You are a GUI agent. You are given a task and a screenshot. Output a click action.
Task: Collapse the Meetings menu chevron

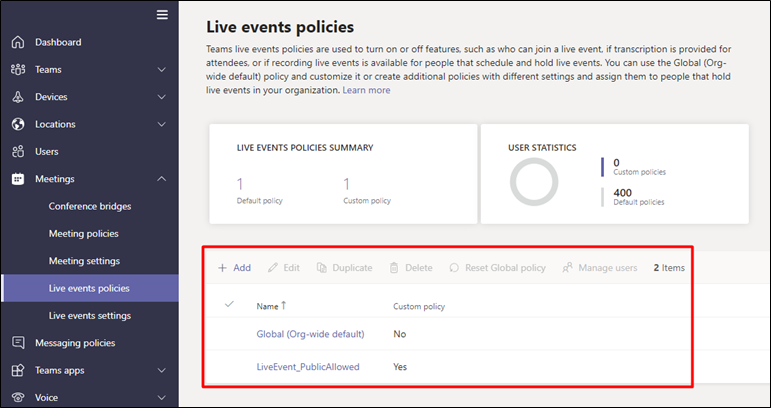coord(161,179)
